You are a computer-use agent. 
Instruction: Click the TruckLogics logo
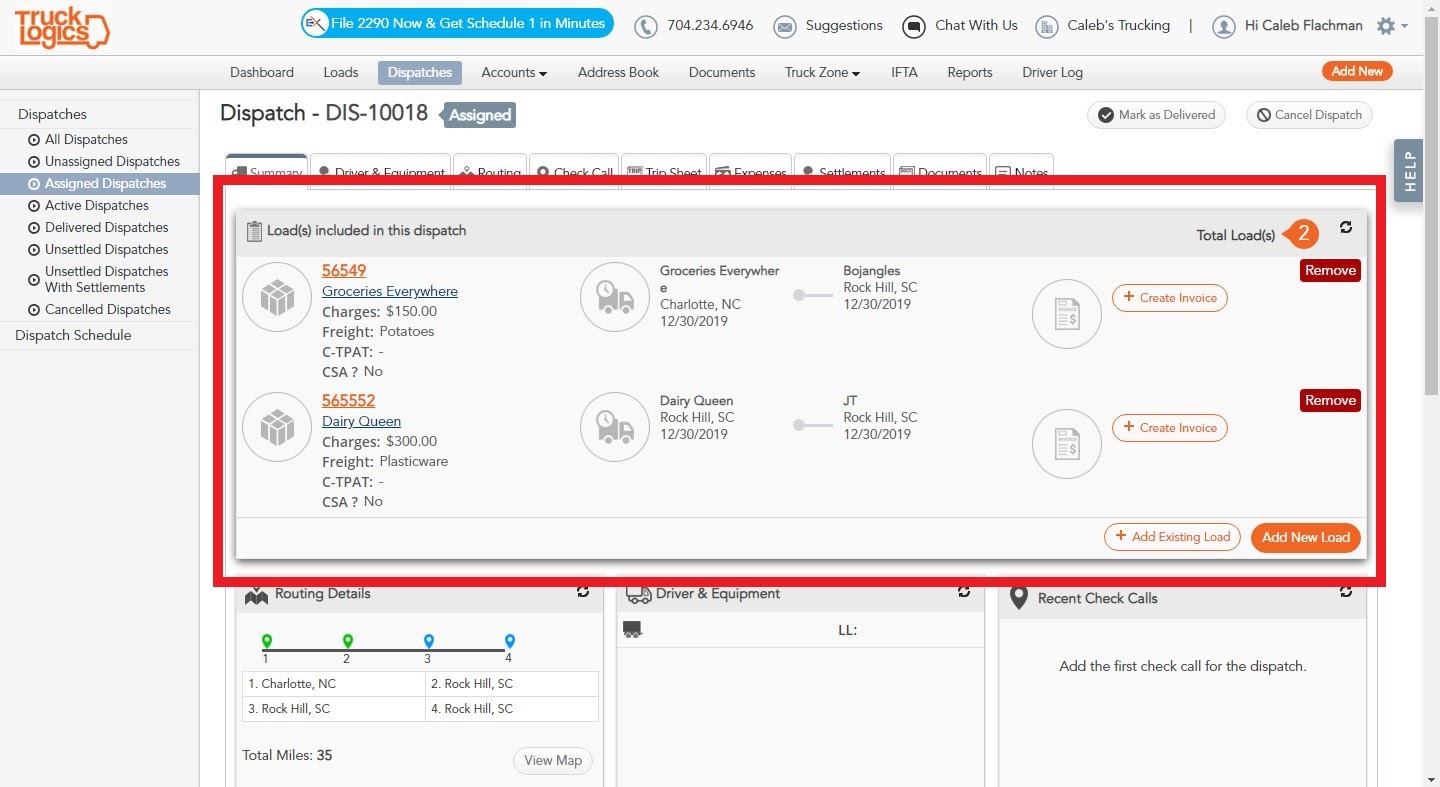click(62, 27)
